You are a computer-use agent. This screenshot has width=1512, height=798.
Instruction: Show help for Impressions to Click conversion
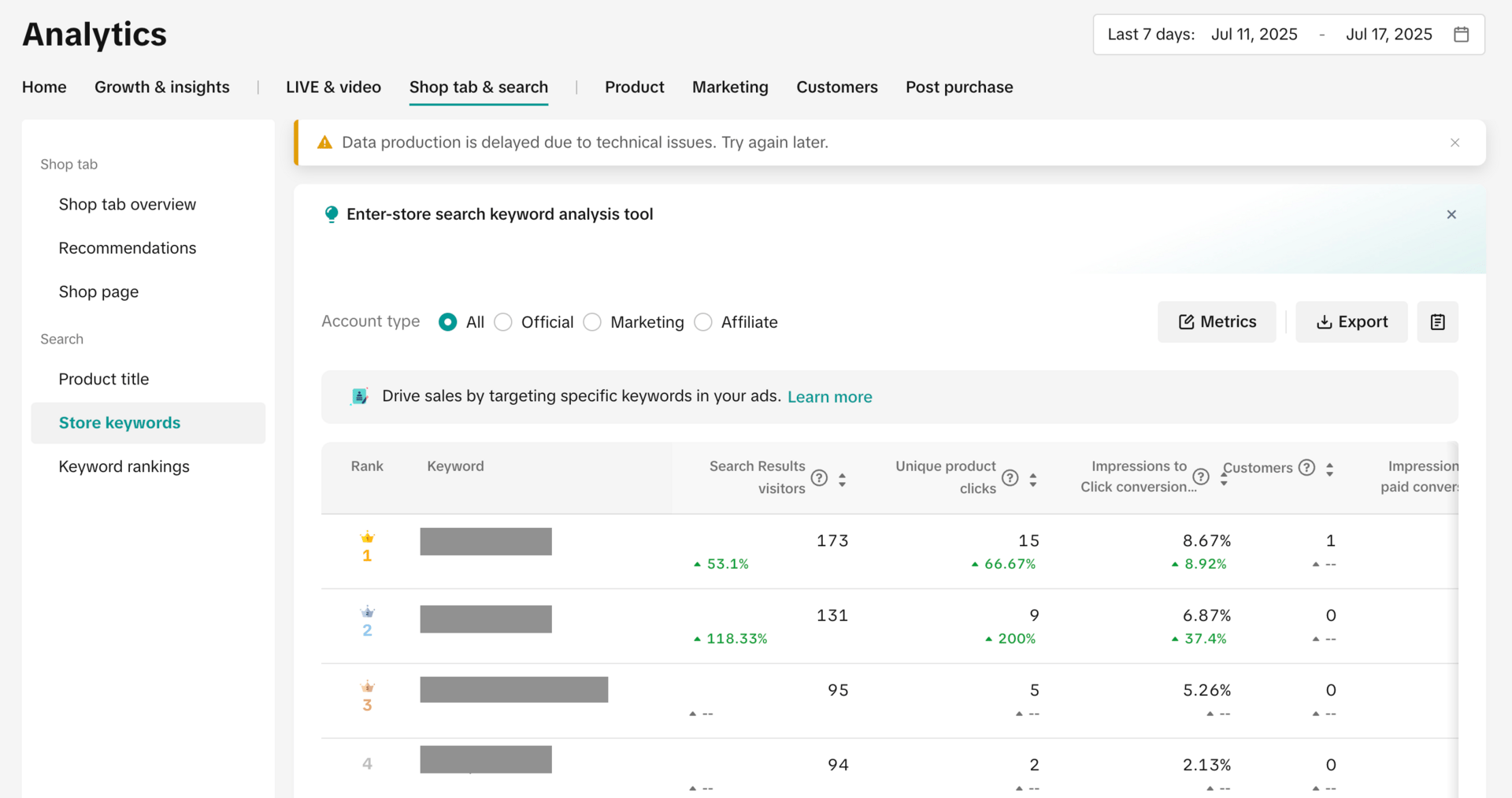[x=1201, y=477]
